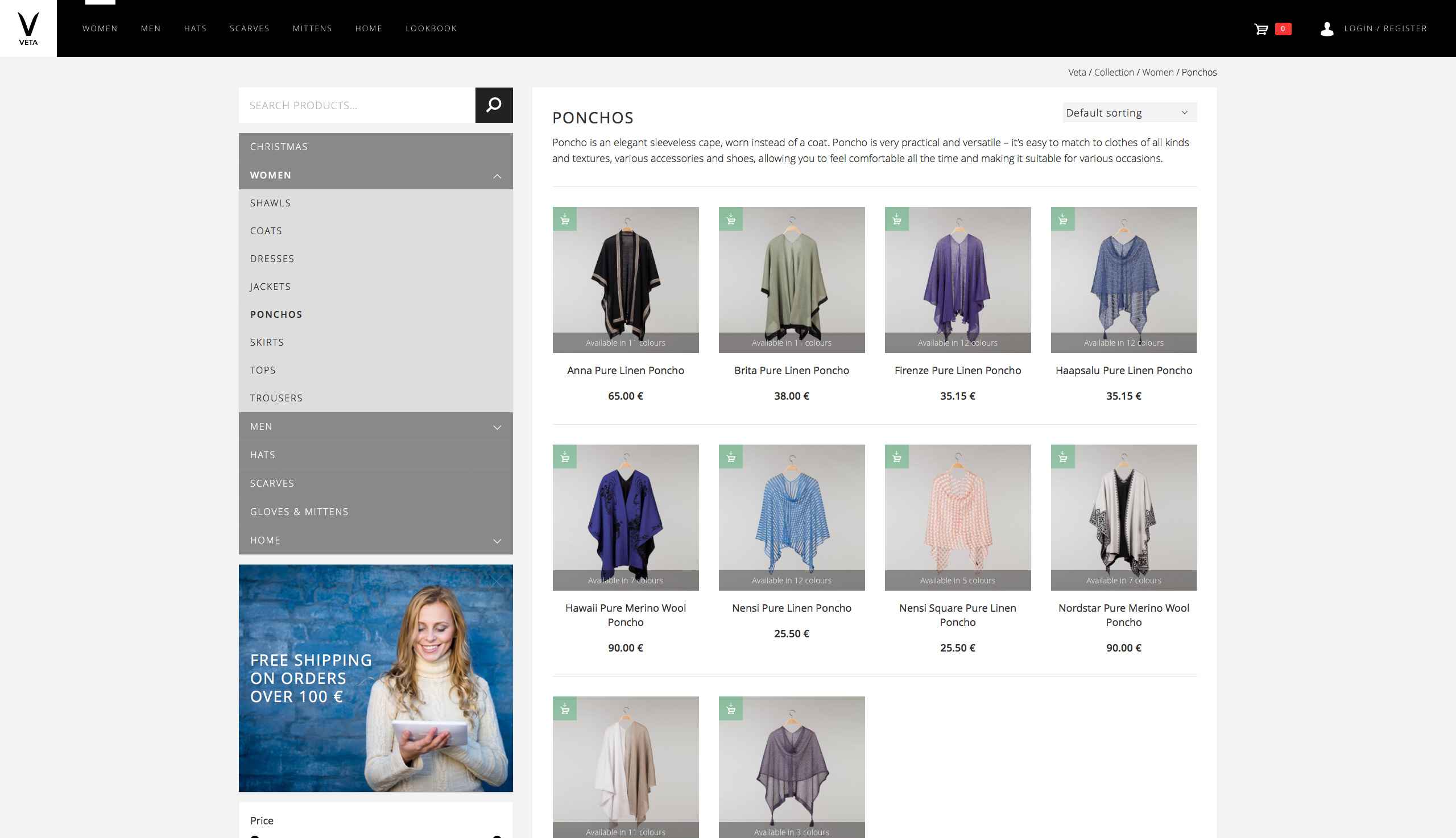The height and width of the screenshot is (838, 1456).
Task: Add Nensi Square Pure Linen Poncho to cart
Action: point(896,457)
